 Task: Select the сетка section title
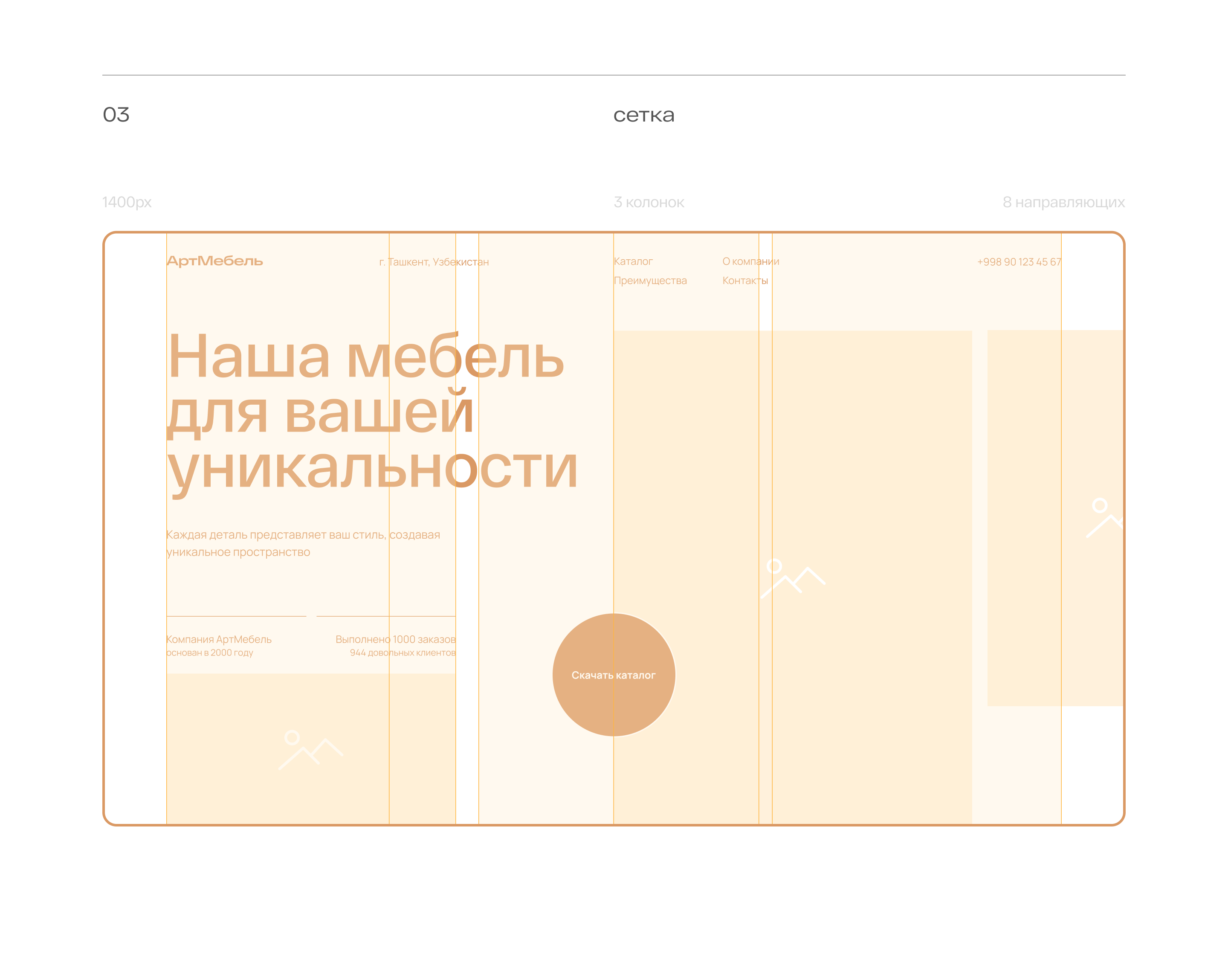click(643, 115)
